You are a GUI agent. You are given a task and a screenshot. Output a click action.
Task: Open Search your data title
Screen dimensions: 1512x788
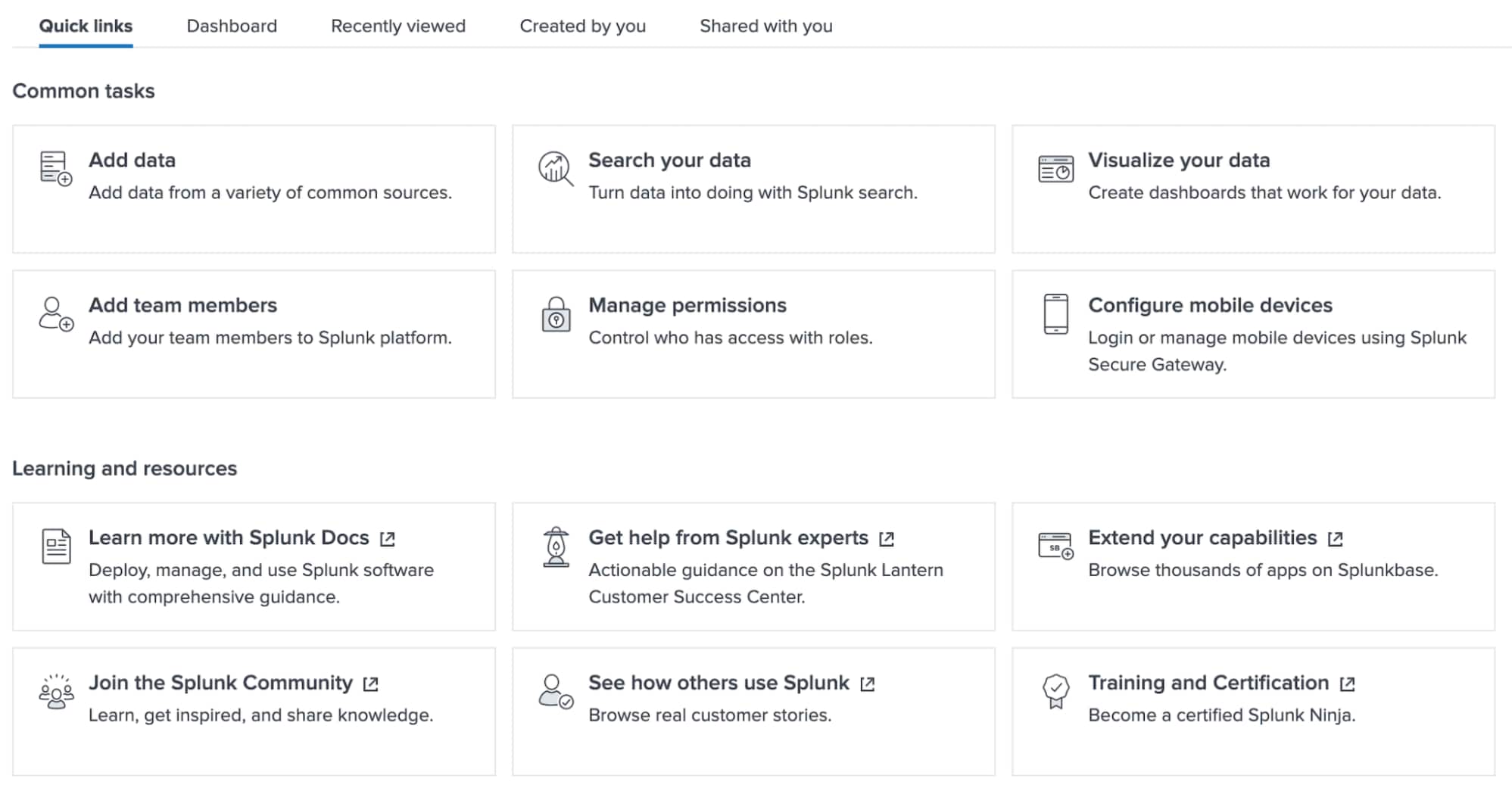(x=669, y=160)
